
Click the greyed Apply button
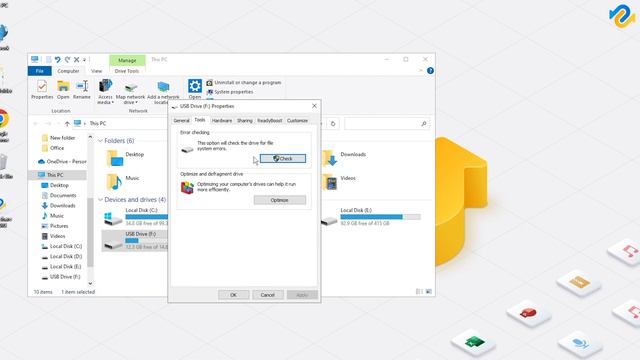point(302,295)
